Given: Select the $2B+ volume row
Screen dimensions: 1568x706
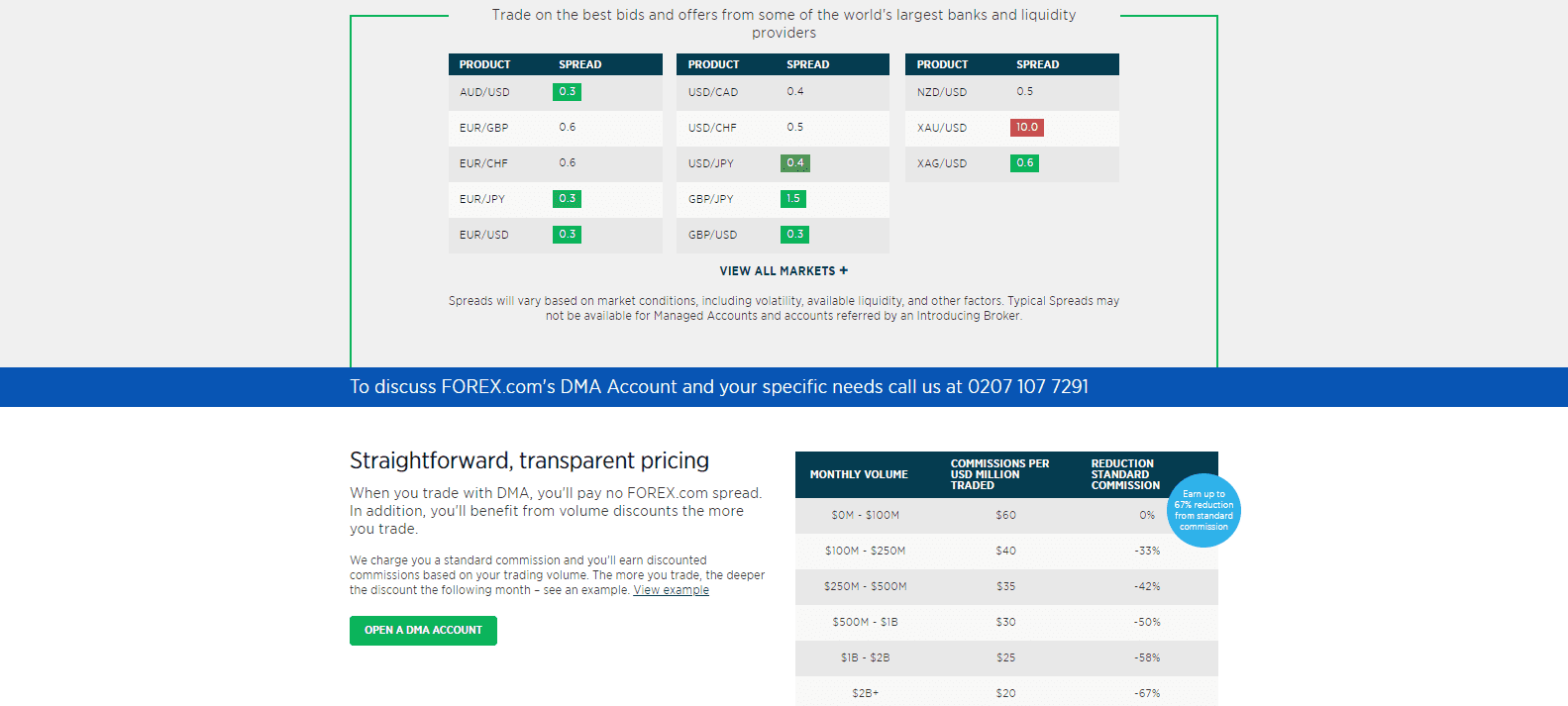Looking at the screenshot, I should [x=1006, y=692].
